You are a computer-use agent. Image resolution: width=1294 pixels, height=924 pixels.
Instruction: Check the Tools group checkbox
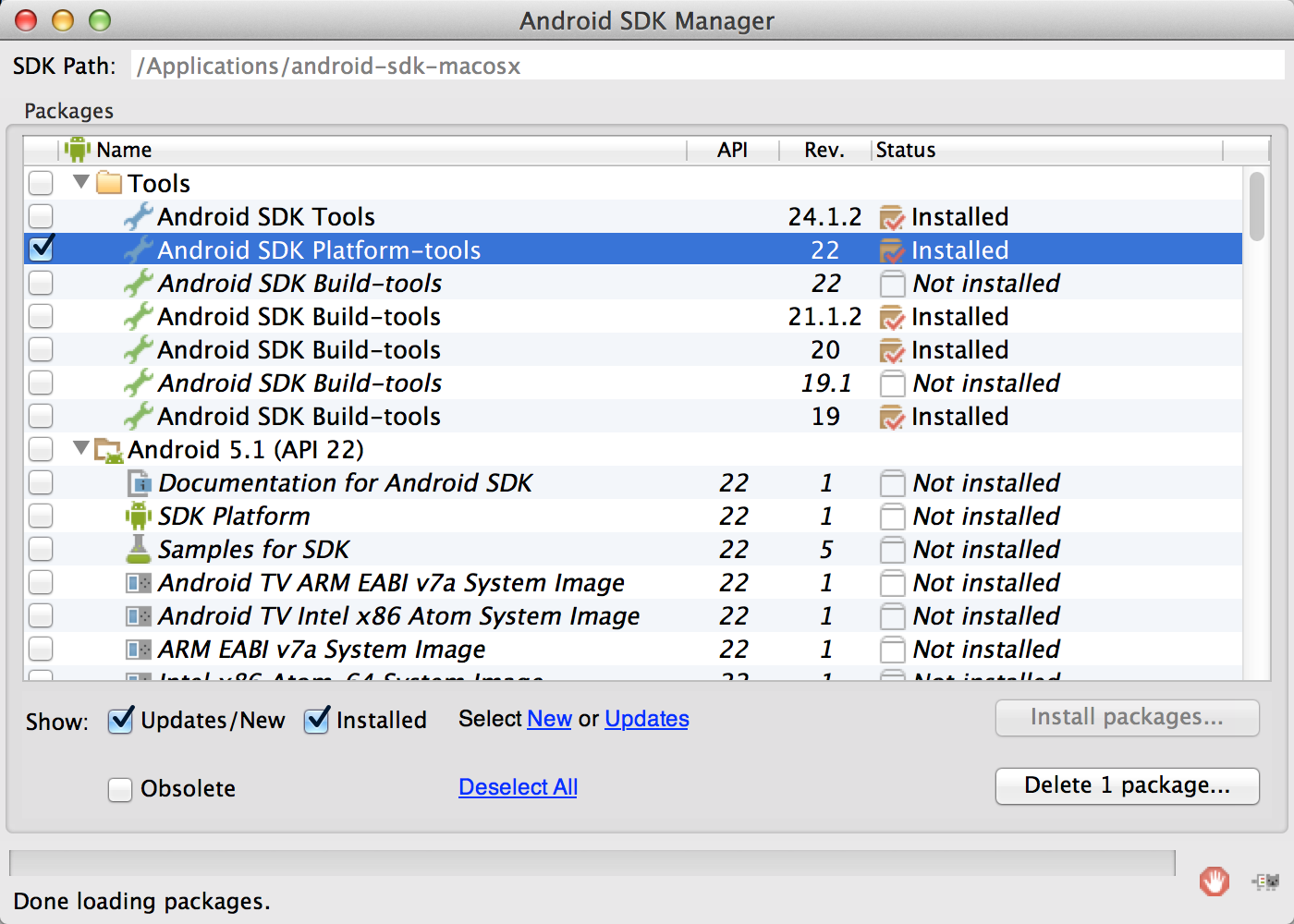point(41,183)
